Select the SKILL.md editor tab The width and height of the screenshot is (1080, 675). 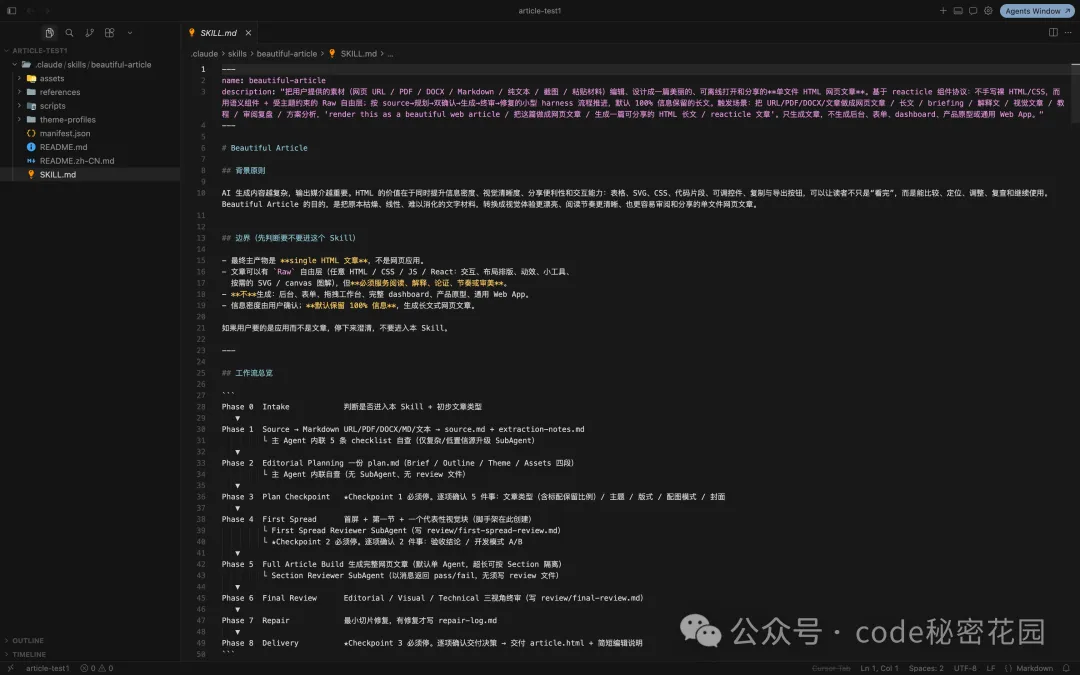click(x=220, y=32)
